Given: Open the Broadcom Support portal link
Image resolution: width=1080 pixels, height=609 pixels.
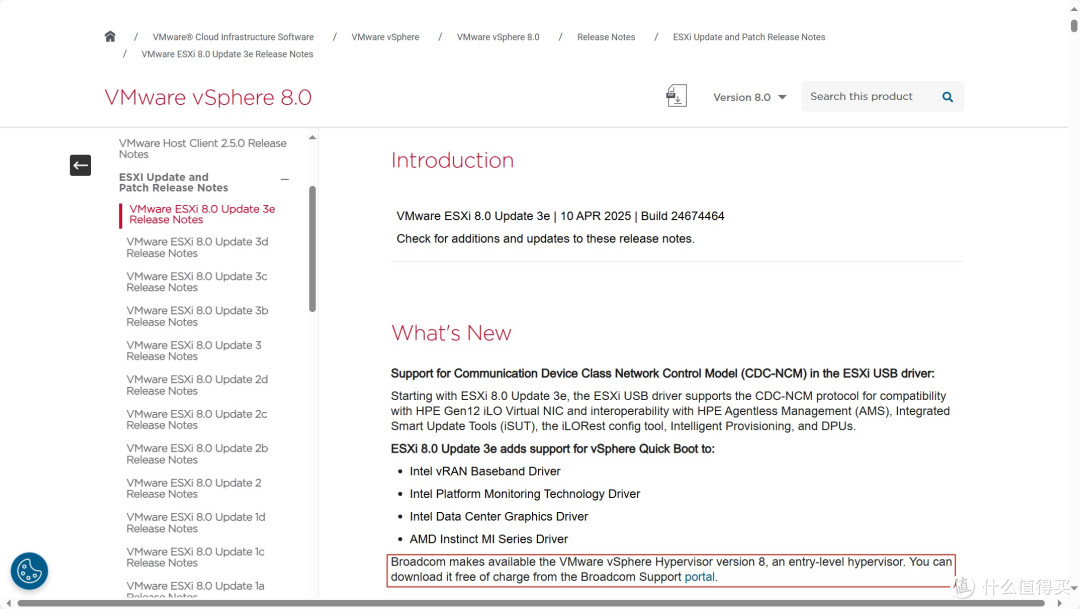Looking at the screenshot, I should pos(699,577).
